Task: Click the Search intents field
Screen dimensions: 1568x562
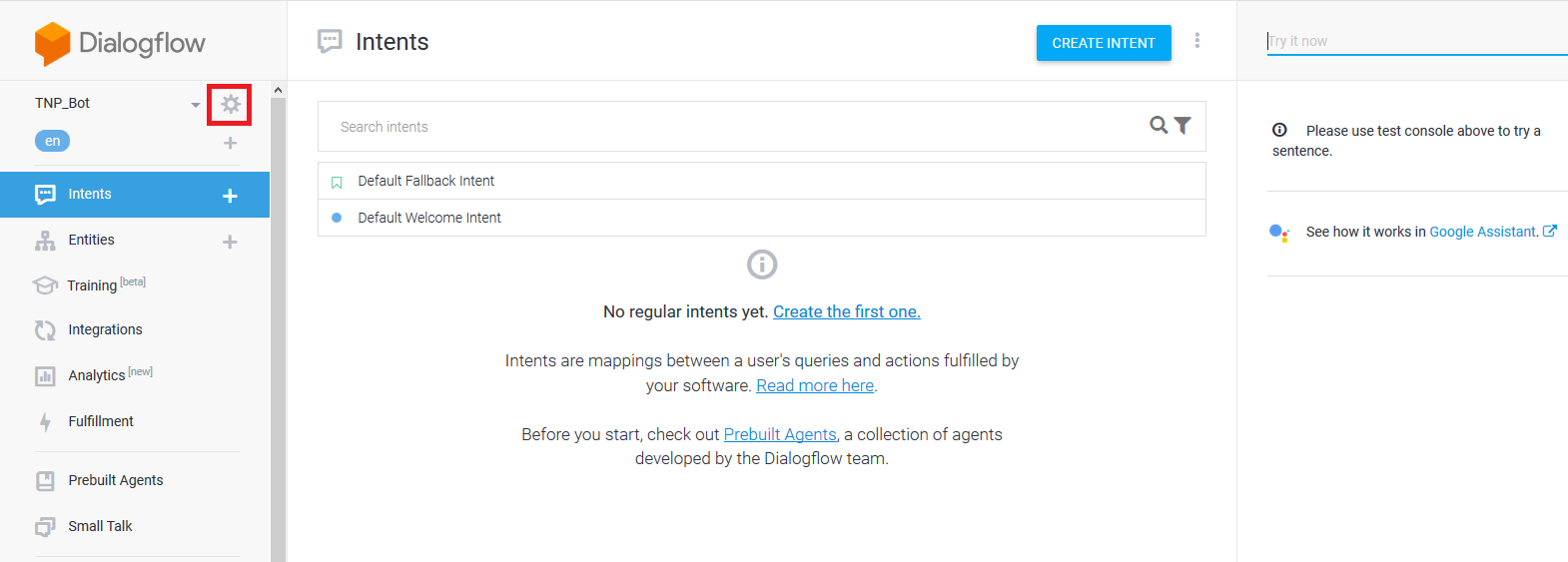Action: 729,127
